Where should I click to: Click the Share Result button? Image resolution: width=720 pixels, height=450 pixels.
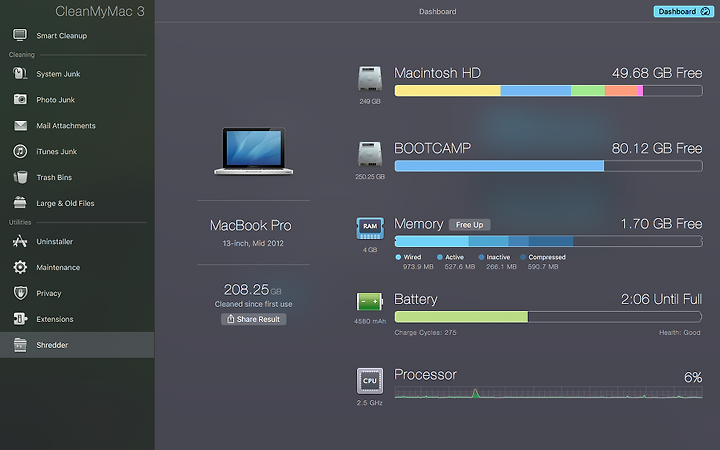point(253,319)
